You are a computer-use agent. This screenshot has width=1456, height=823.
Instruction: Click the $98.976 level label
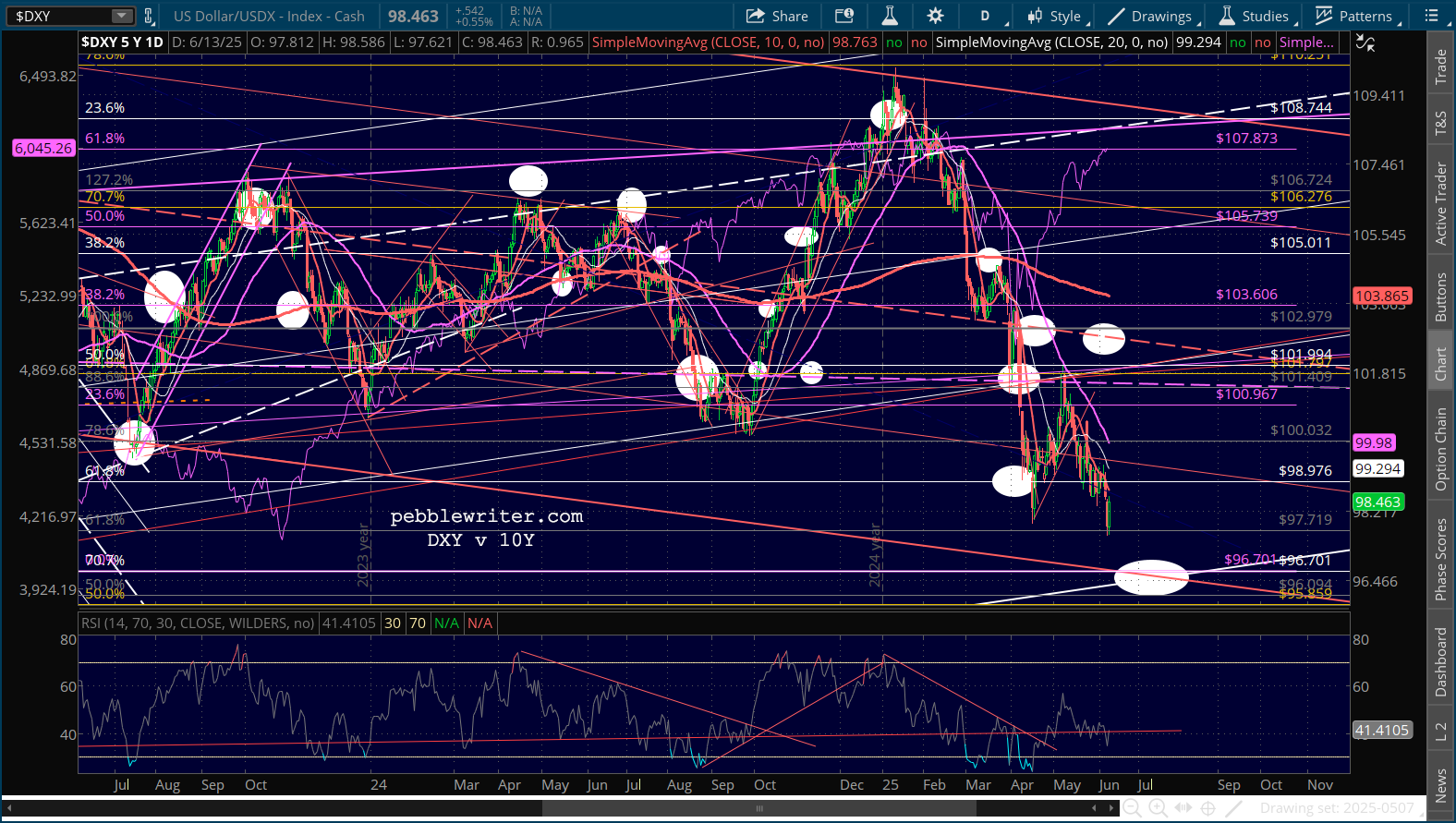1305,471
